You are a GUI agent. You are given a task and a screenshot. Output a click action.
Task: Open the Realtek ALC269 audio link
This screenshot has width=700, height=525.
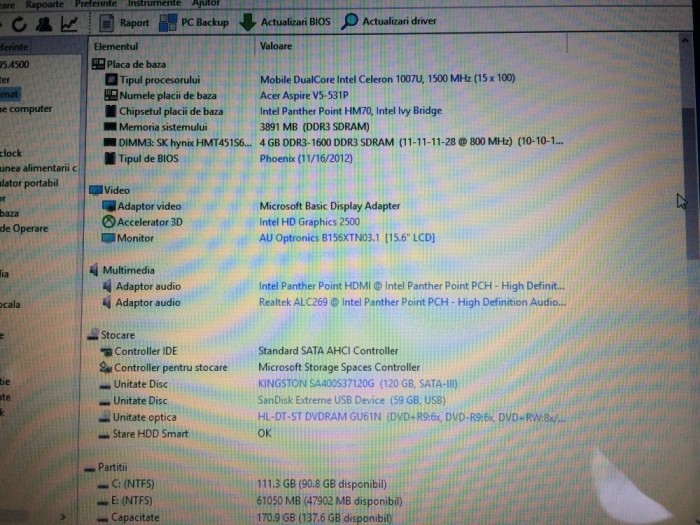coord(412,302)
